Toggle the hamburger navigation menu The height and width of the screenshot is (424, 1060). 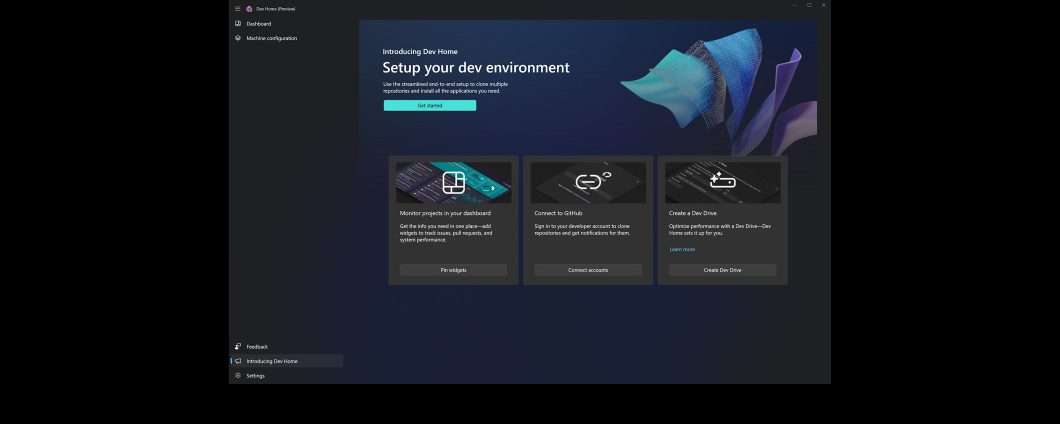[x=237, y=9]
